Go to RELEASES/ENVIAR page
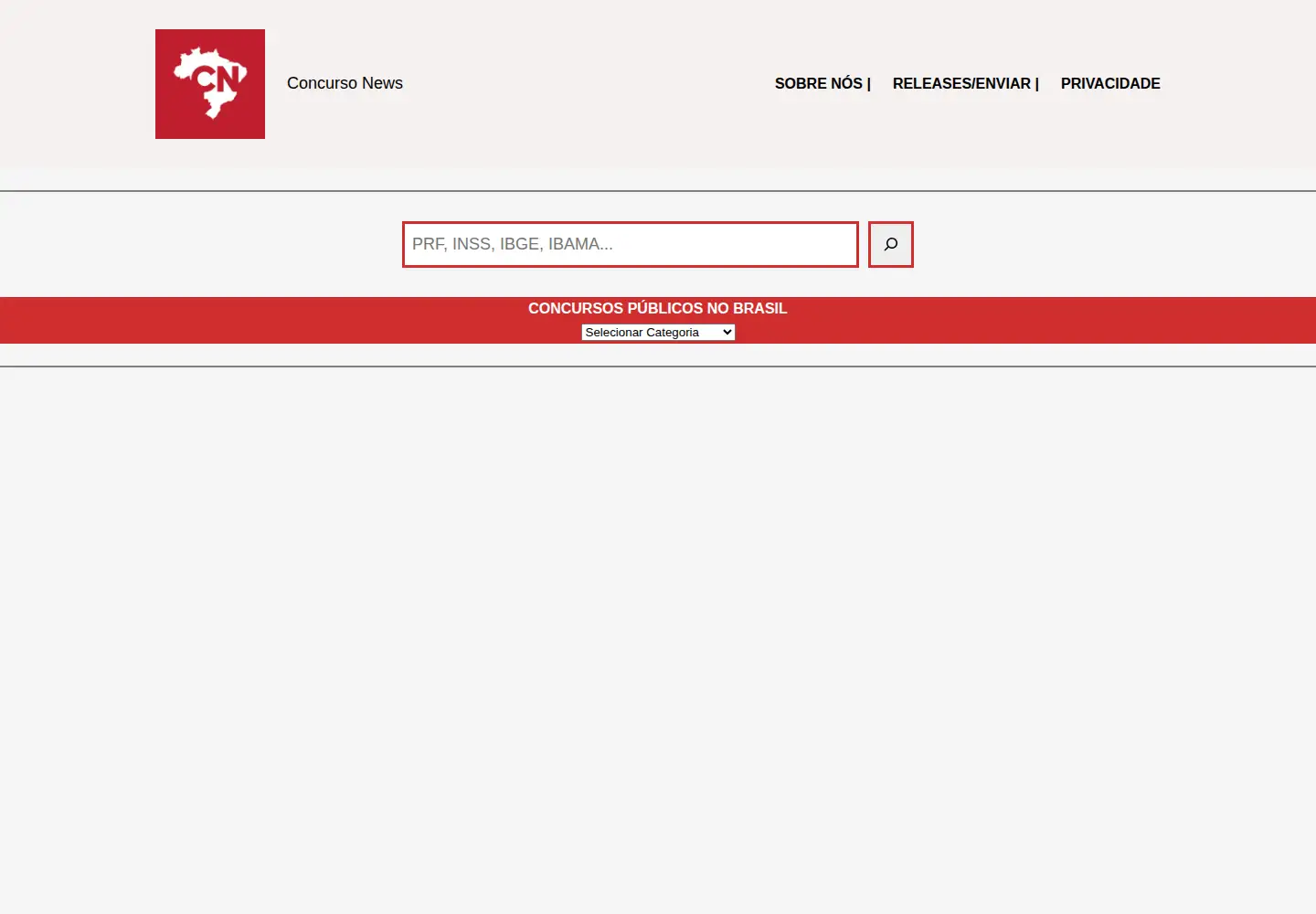The width and height of the screenshot is (1316, 914). [x=966, y=83]
